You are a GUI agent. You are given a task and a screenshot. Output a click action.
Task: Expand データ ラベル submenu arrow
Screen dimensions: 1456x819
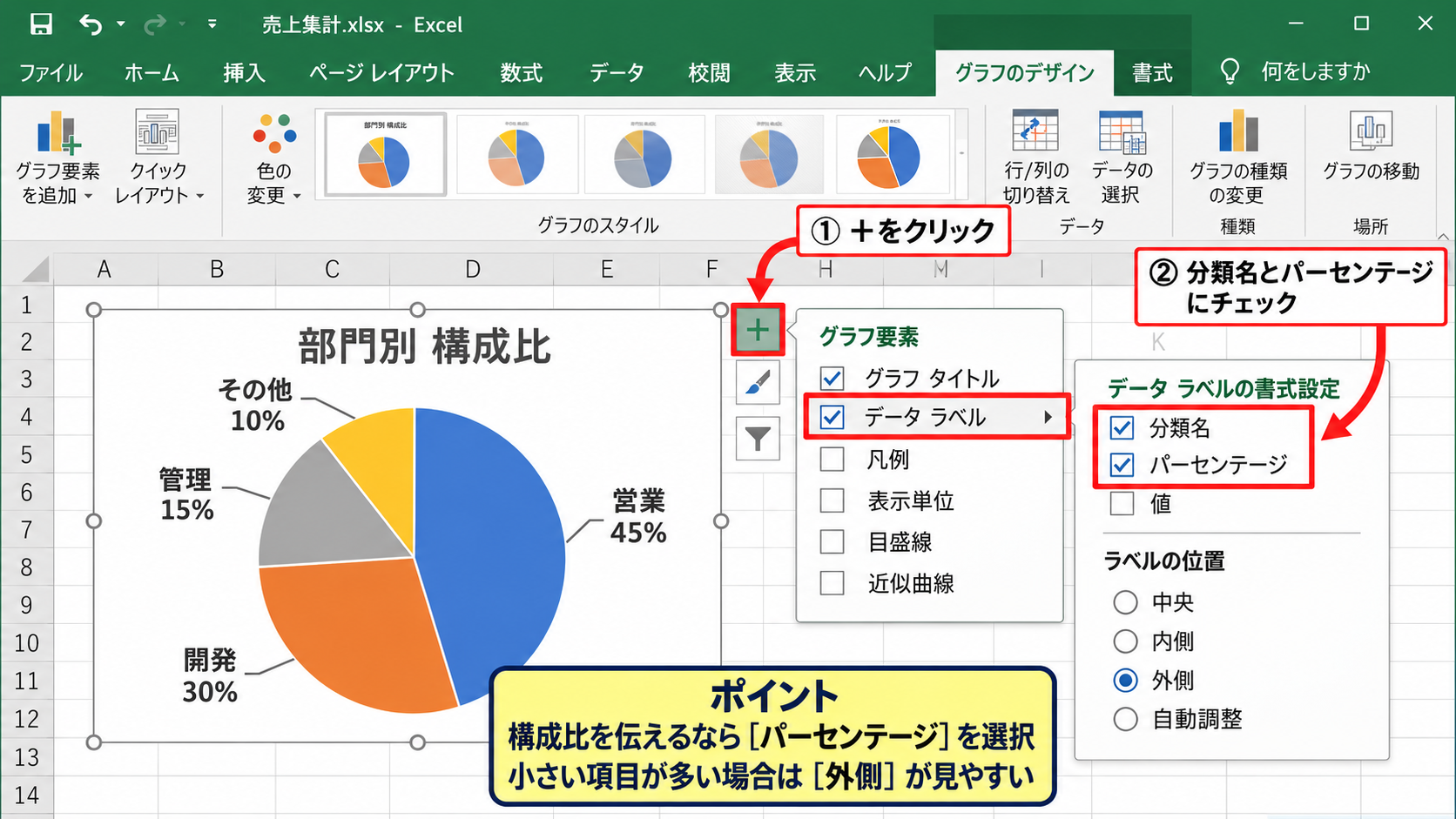pos(1048,418)
